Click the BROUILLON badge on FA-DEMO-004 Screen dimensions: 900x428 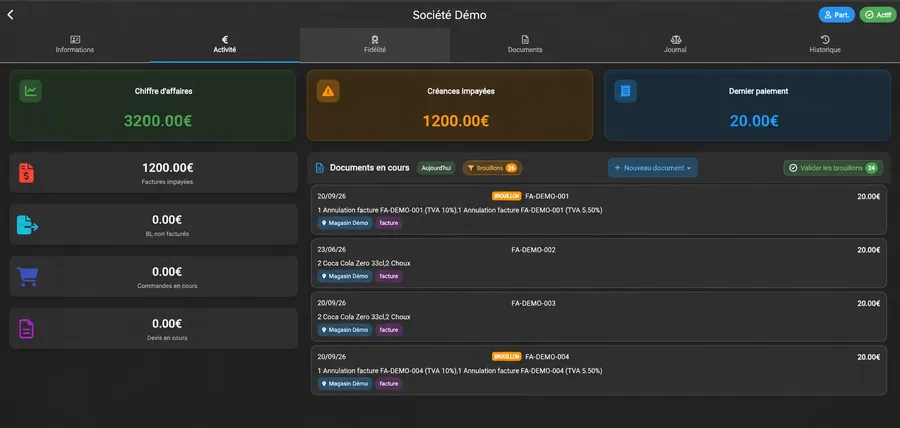coord(506,357)
